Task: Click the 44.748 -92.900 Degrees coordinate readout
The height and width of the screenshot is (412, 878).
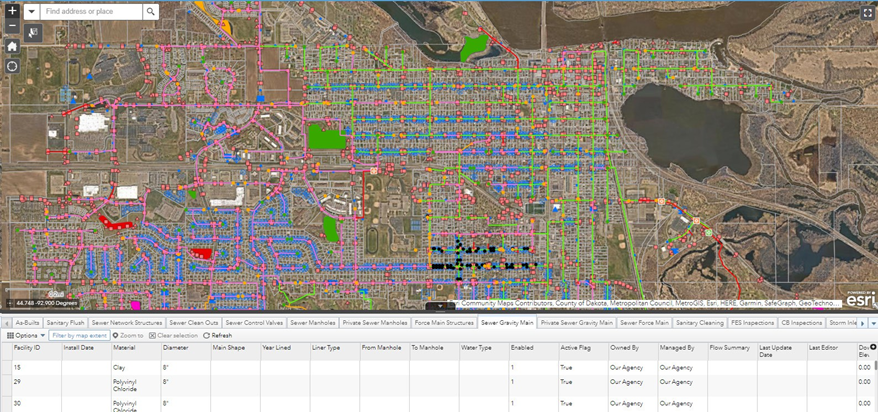Action: [46, 303]
